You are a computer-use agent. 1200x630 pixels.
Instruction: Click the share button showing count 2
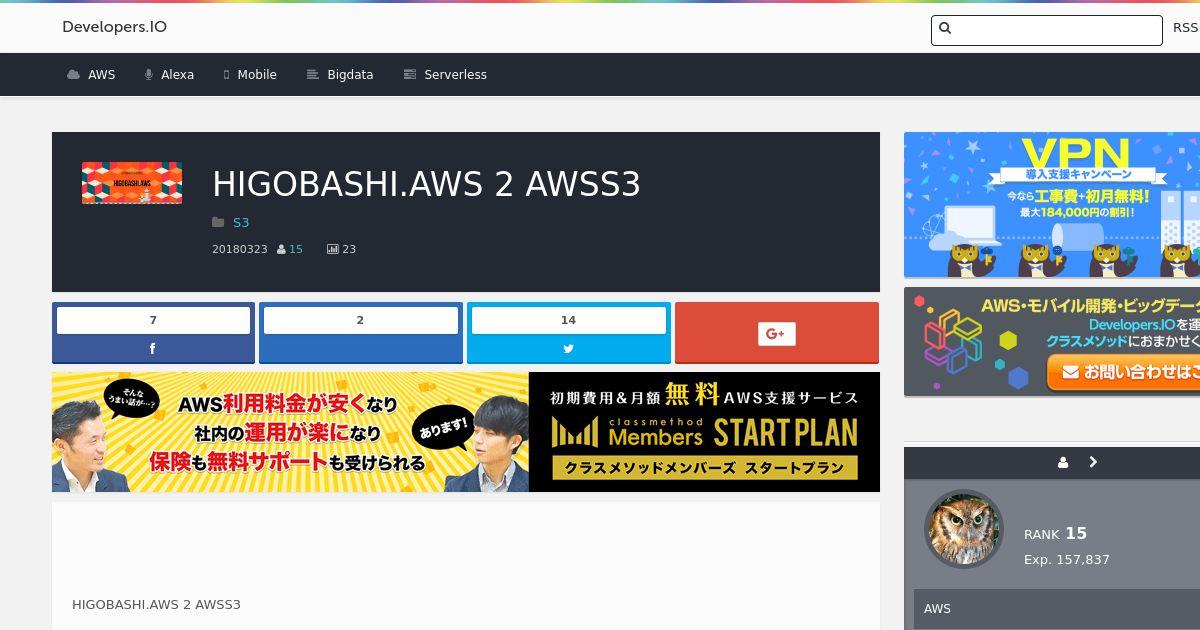pyautogui.click(x=361, y=333)
